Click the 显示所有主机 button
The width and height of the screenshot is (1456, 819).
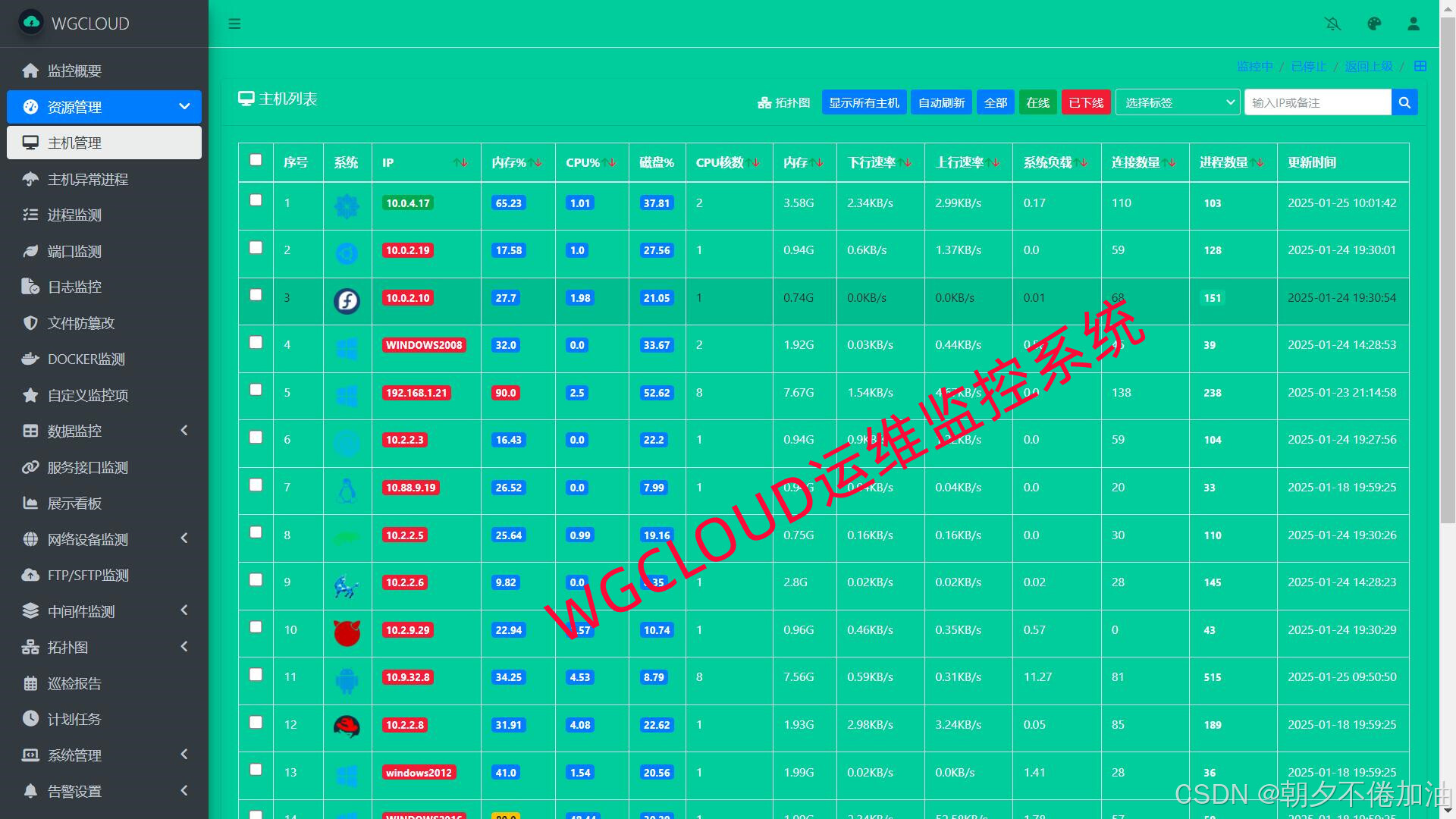pos(863,102)
